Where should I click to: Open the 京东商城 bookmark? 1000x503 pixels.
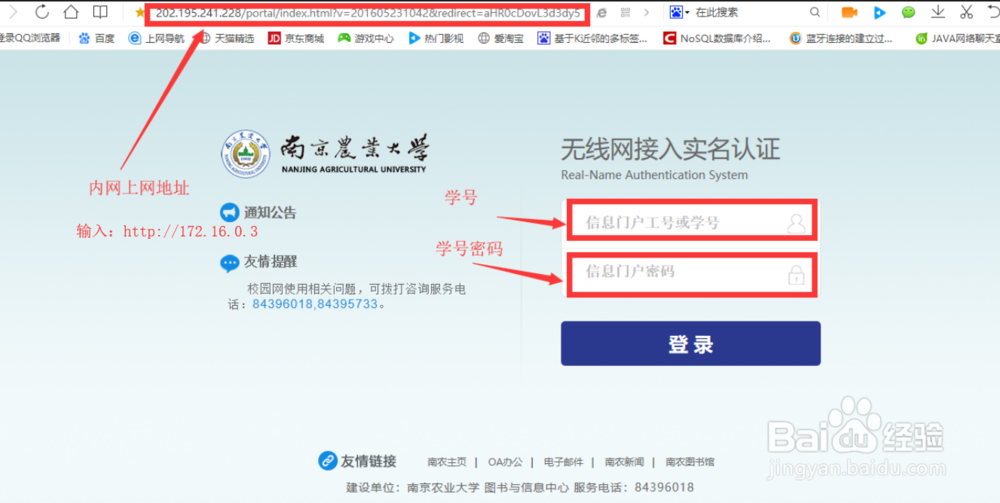click(296, 38)
